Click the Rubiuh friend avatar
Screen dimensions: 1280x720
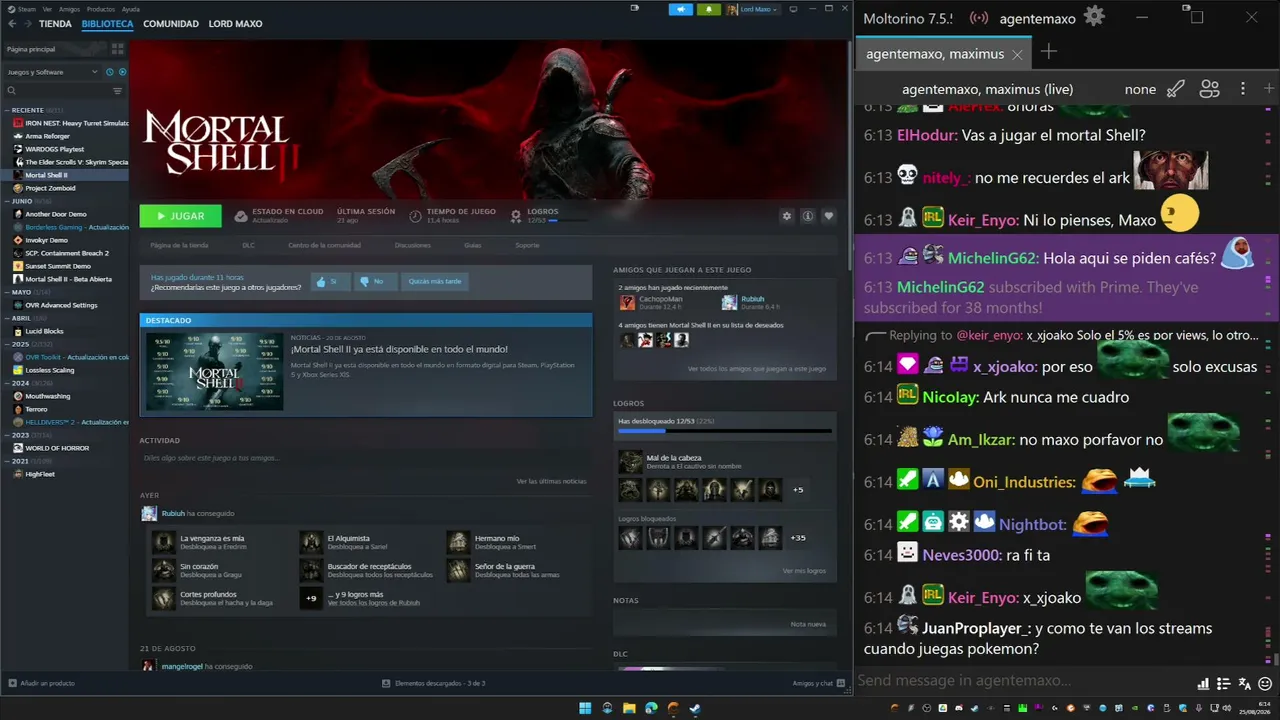(730, 302)
